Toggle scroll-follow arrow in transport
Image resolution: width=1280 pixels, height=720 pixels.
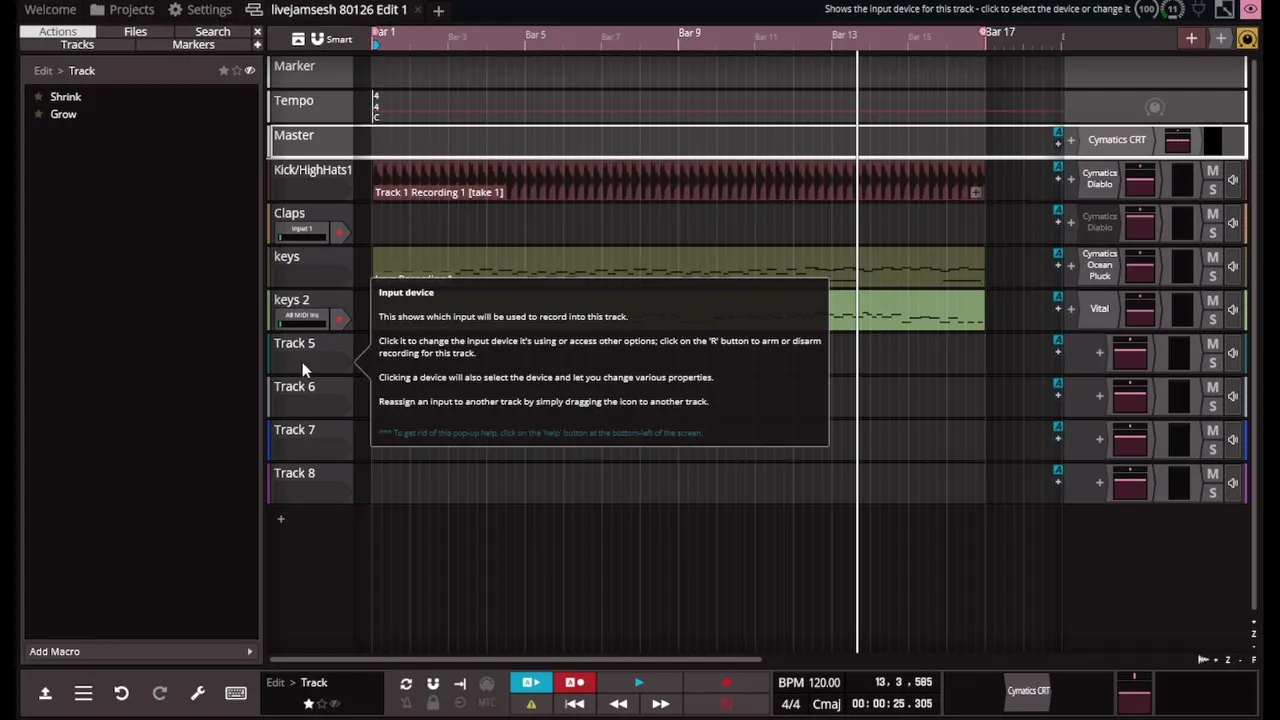pyautogui.click(x=460, y=684)
